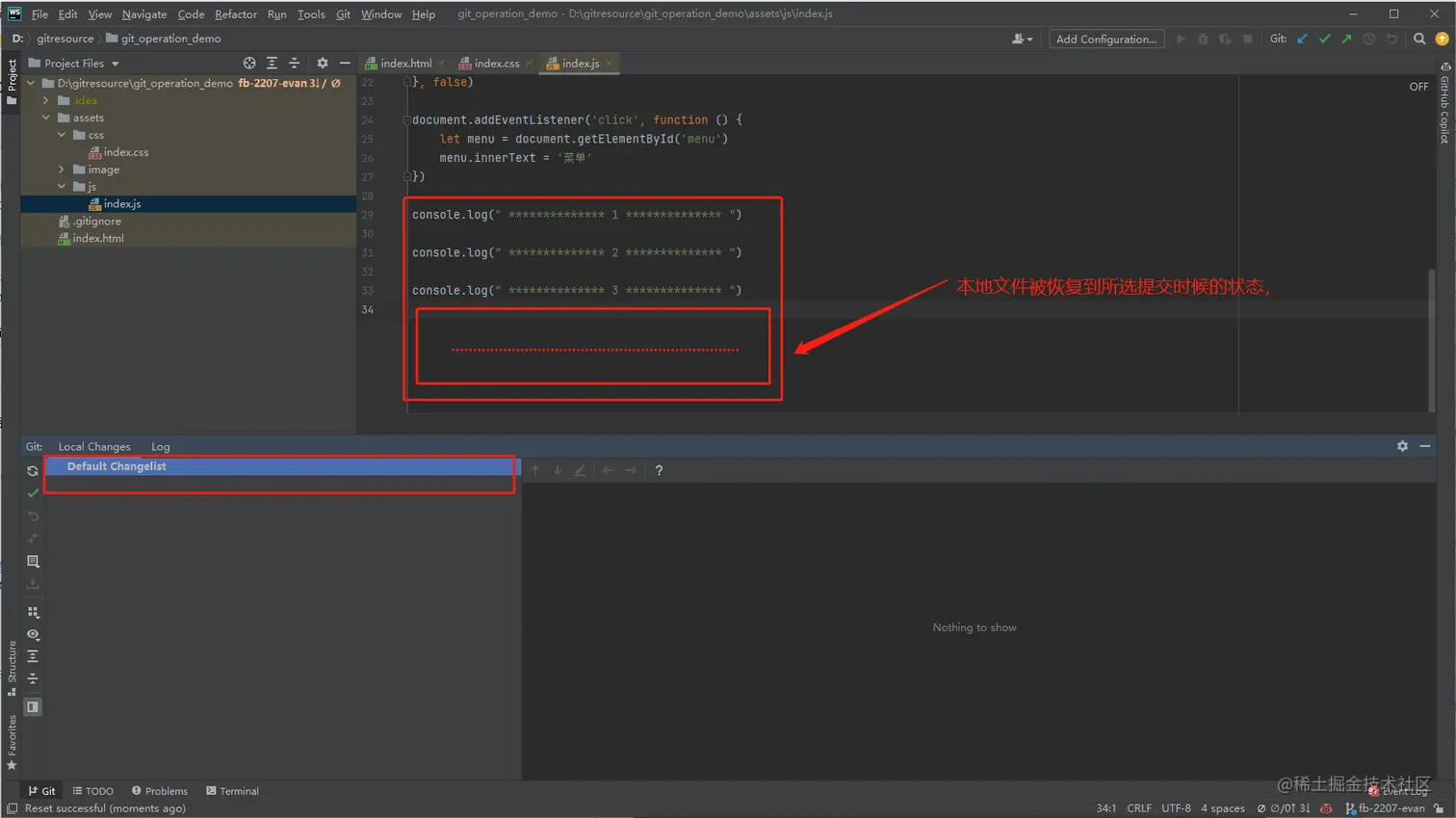This screenshot has width=1456, height=818.
Task: Collapse the js folder
Action: pos(62,186)
